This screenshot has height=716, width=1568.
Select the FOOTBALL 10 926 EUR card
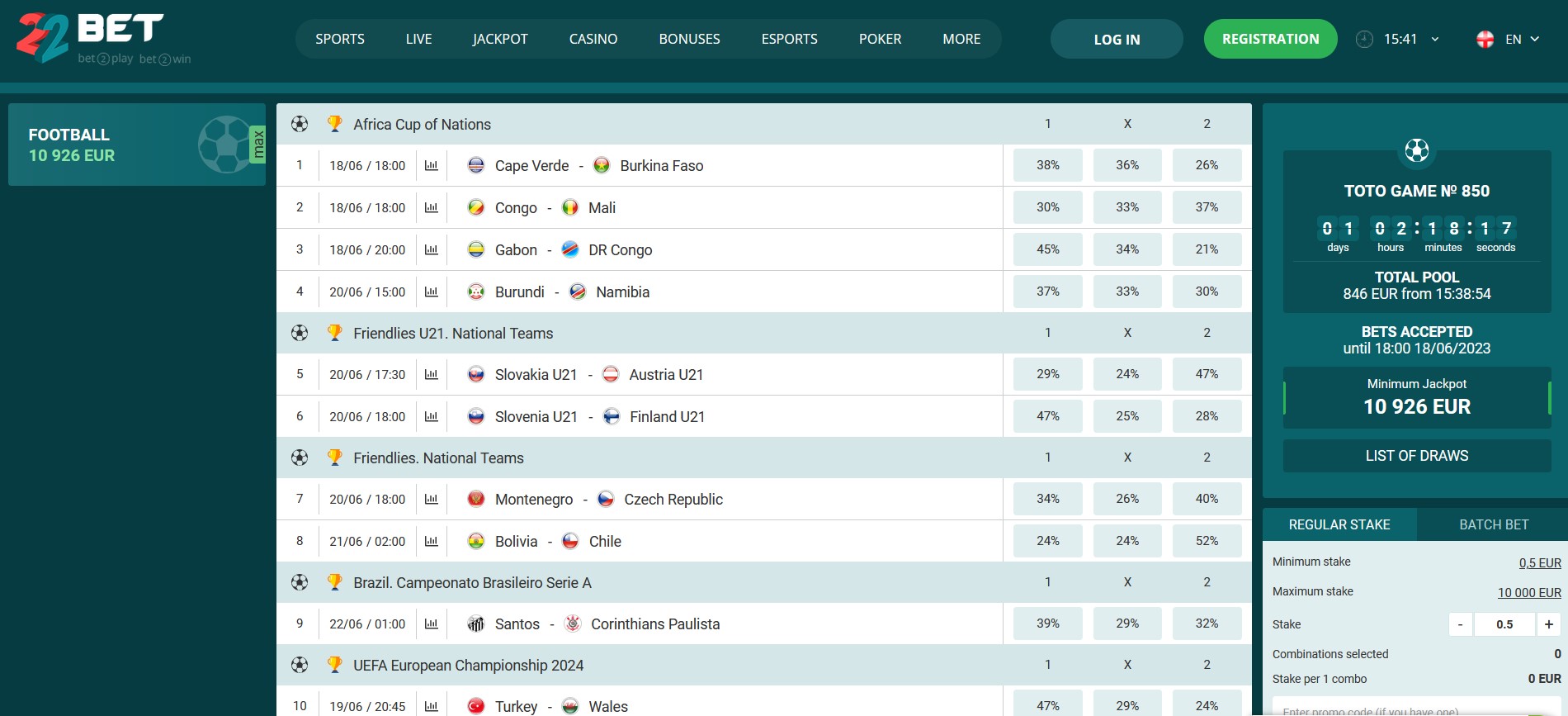tap(137, 145)
